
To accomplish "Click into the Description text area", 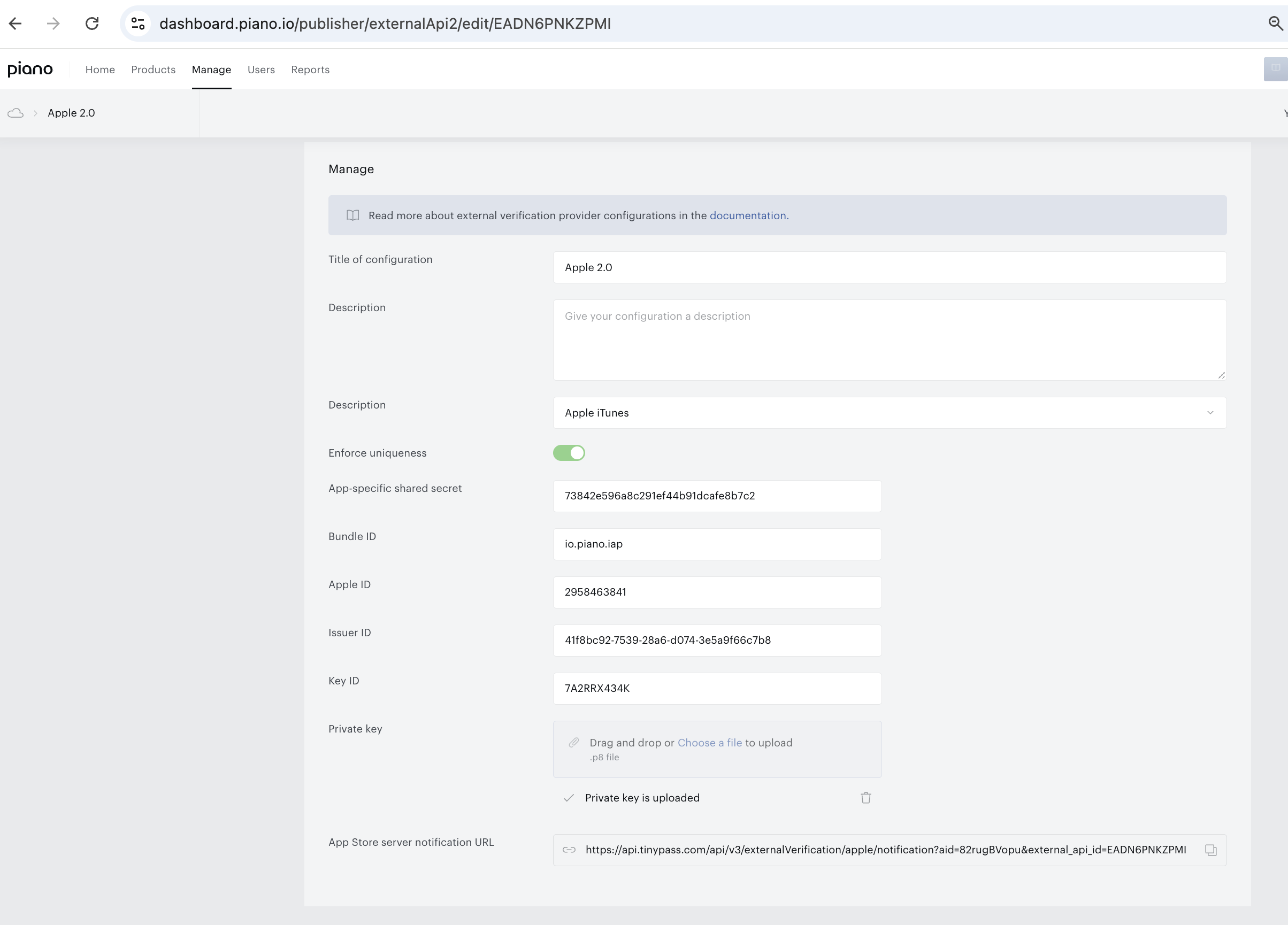I will 890,340.
